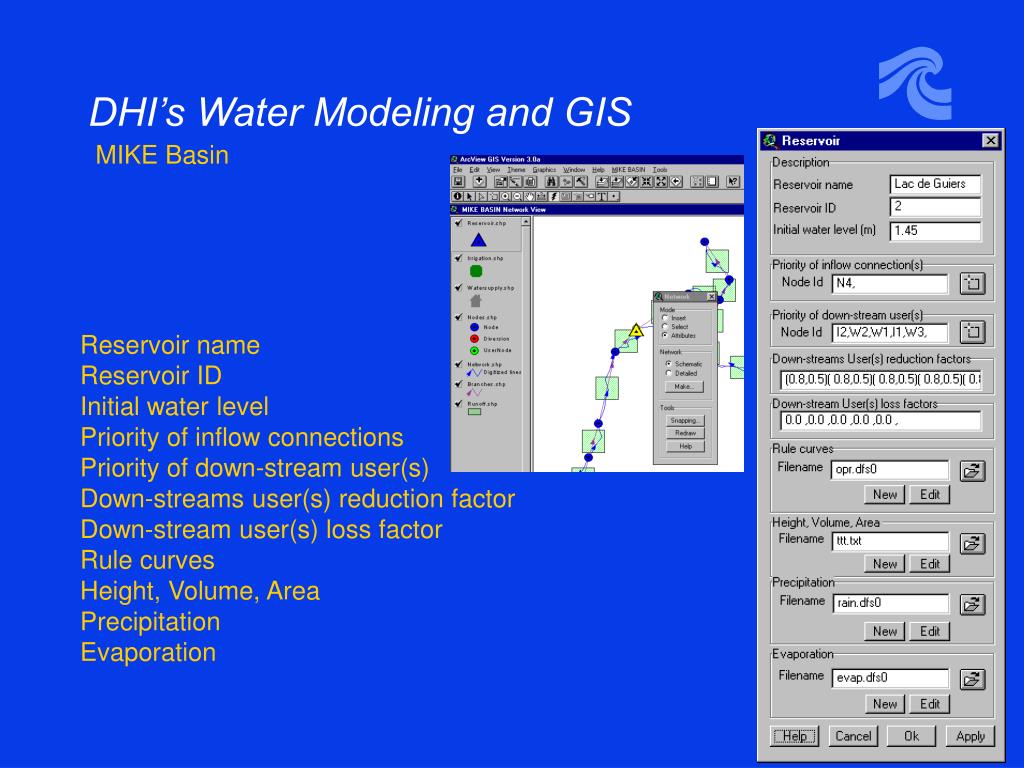This screenshot has width=1024, height=768.
Task: Open Query Builder hammer icon
Action: (581, 182)
